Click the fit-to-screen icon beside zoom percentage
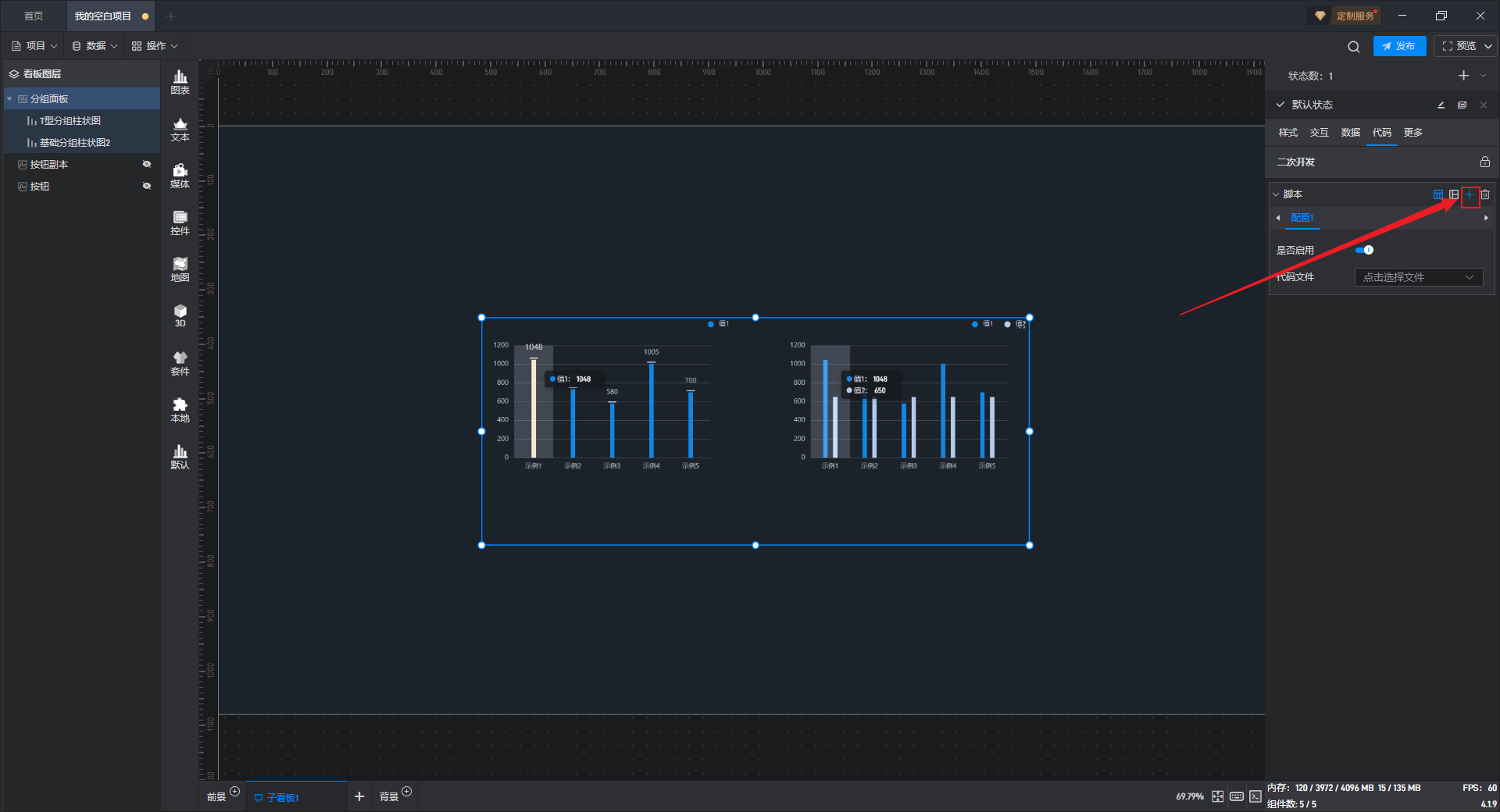The height and width of the screenshot is (812, 1500). 1218,796
